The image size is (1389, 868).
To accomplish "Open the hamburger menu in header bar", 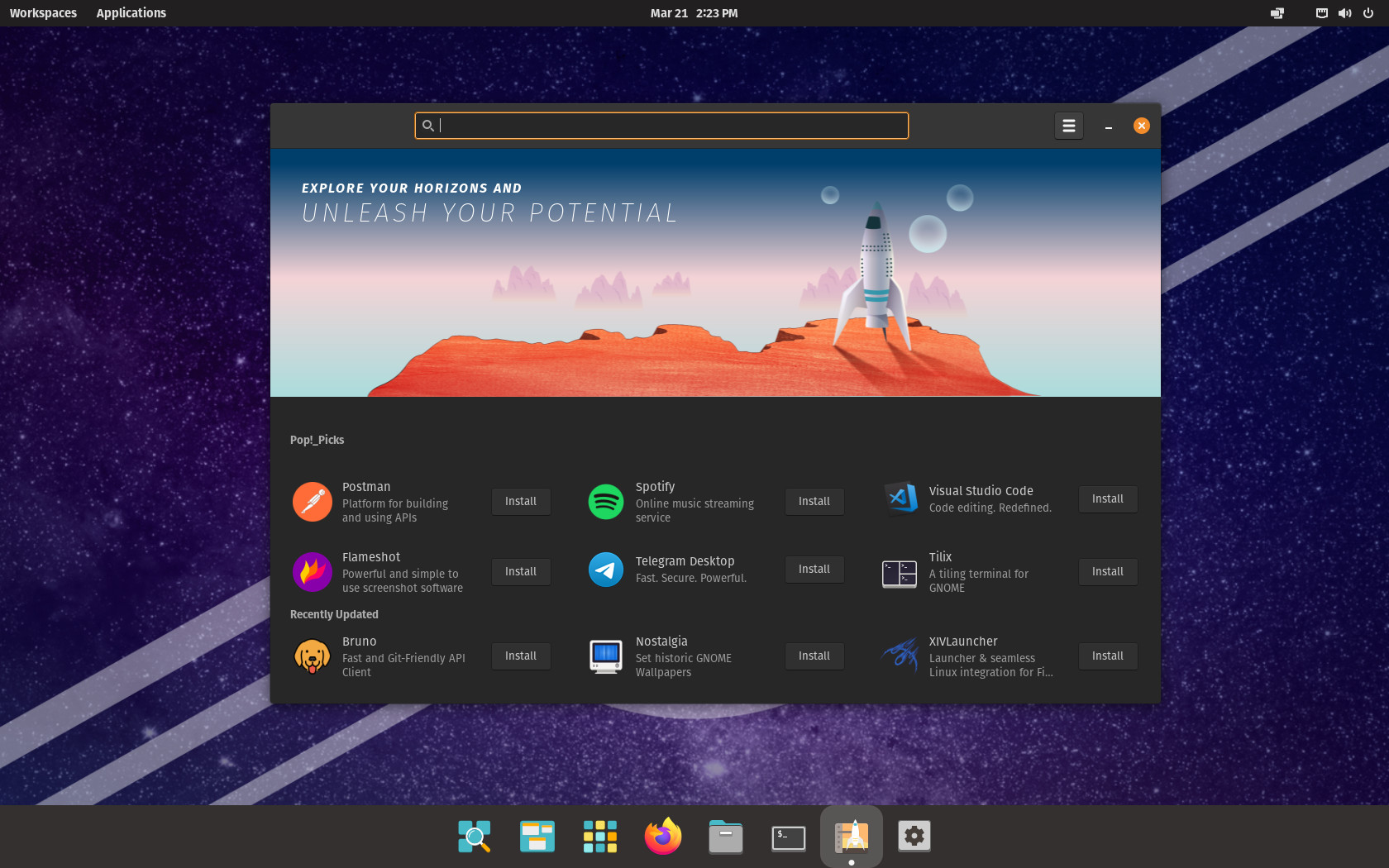I will pos(1069,126).
